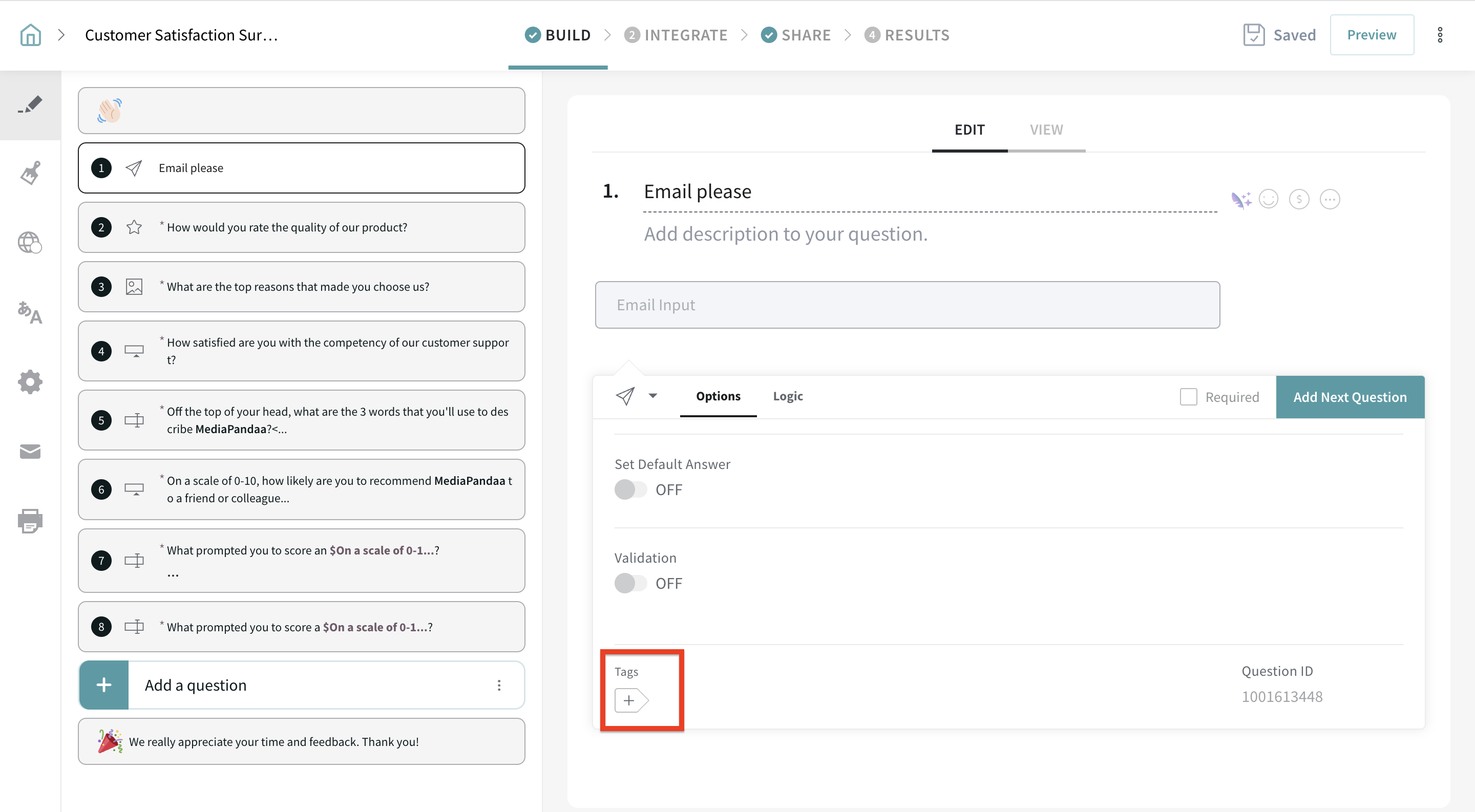Open Add a question options menu
This screenshot has width=1475, height=812.
(x=499, y=686)
